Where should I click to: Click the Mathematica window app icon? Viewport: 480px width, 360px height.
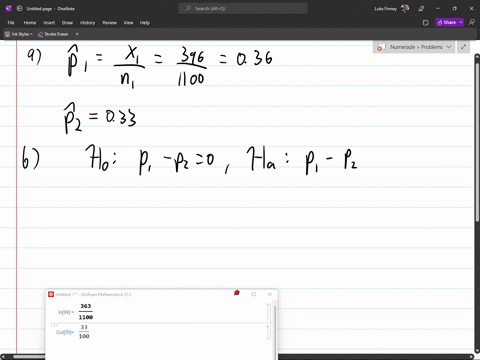click(51, 294)
